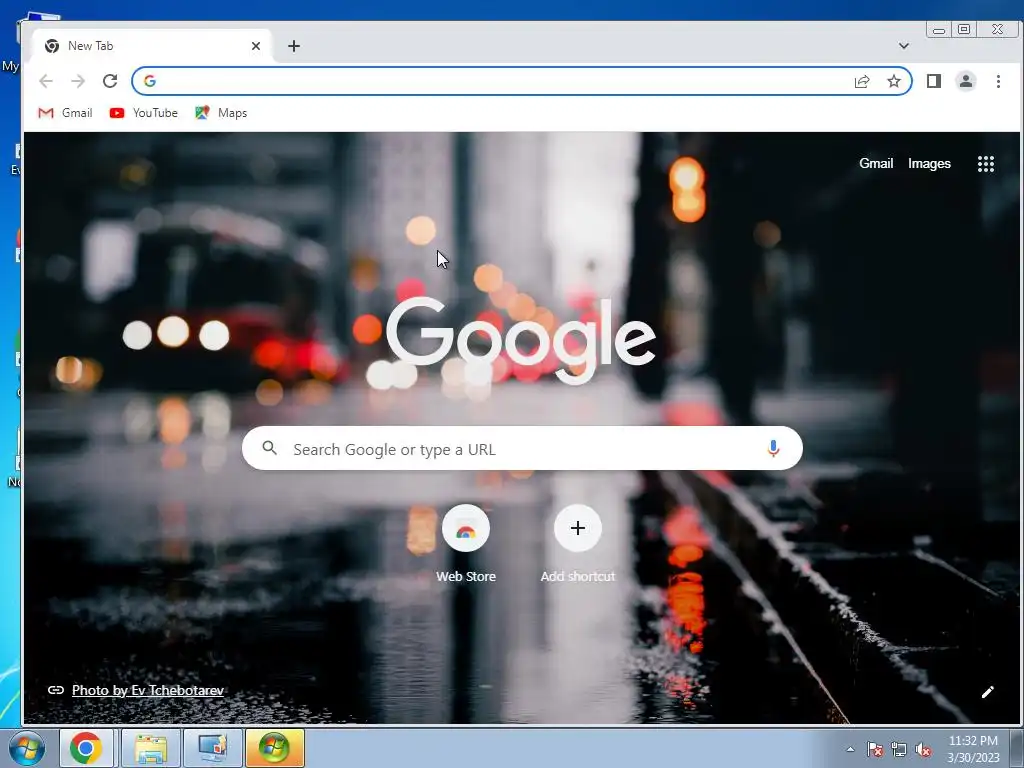Click the Images link on the page
This screenshot has width=1024, height=768.
click(929, 163)
